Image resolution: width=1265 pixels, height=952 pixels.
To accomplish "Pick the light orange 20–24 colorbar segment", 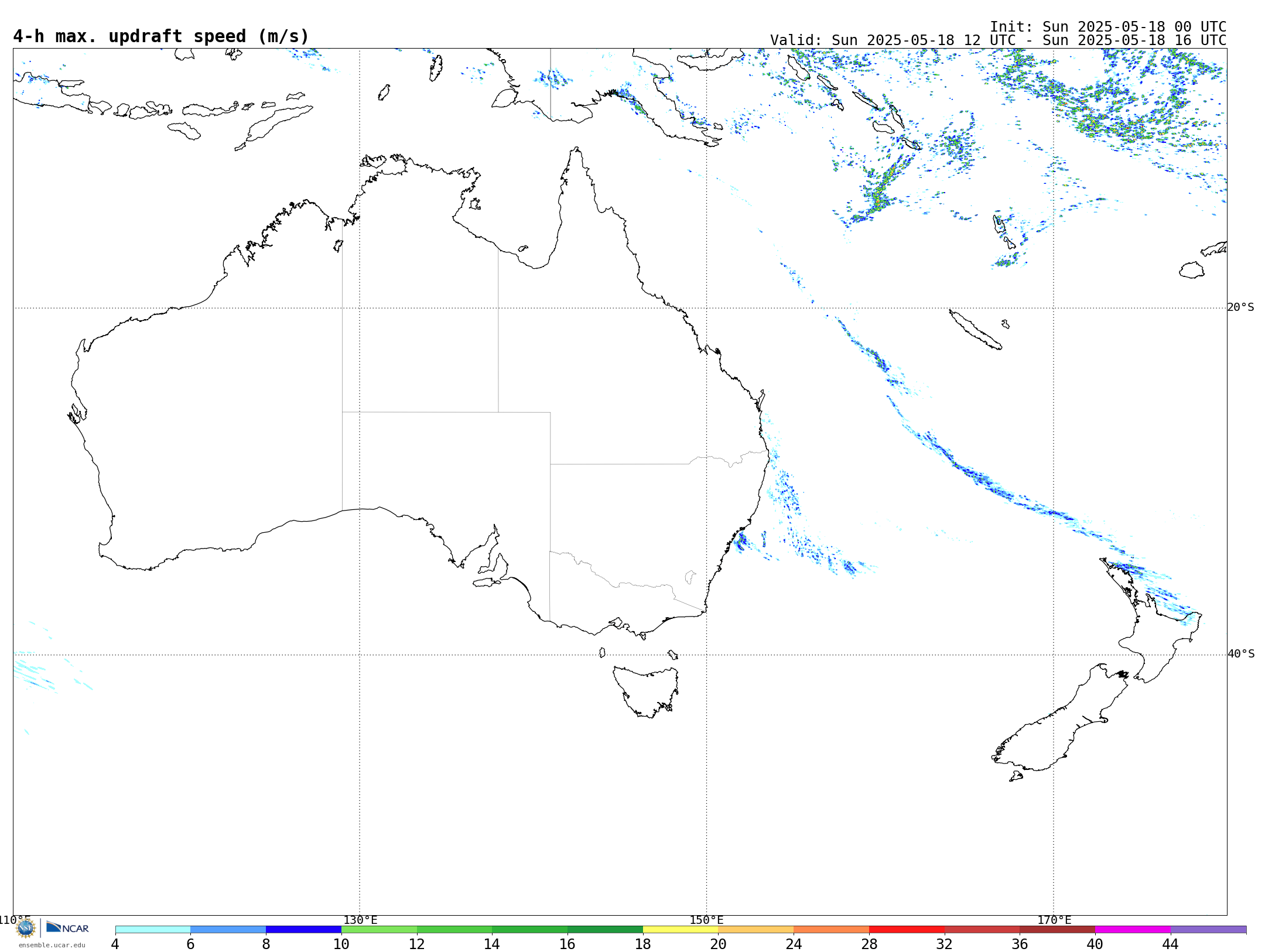I will [x=756, y=930].
